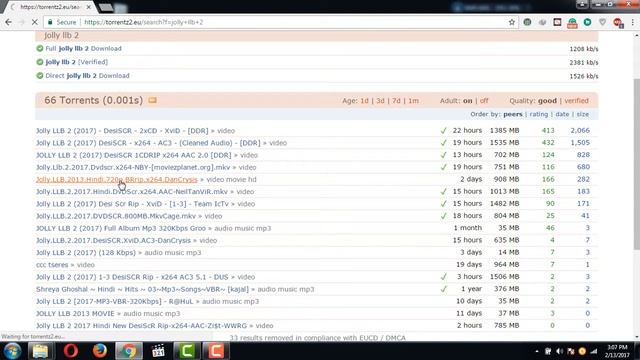Open the orange Camtasia recorder taskbar icon
Viewport: 640px width, 360px height.
(216, 351)
